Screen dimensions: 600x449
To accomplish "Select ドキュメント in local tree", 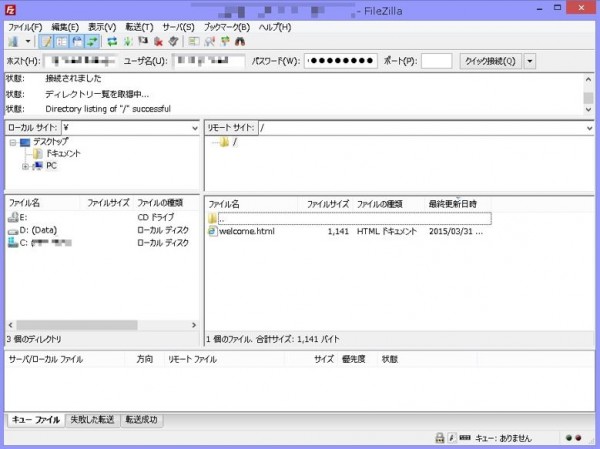I will click(63, 154).
